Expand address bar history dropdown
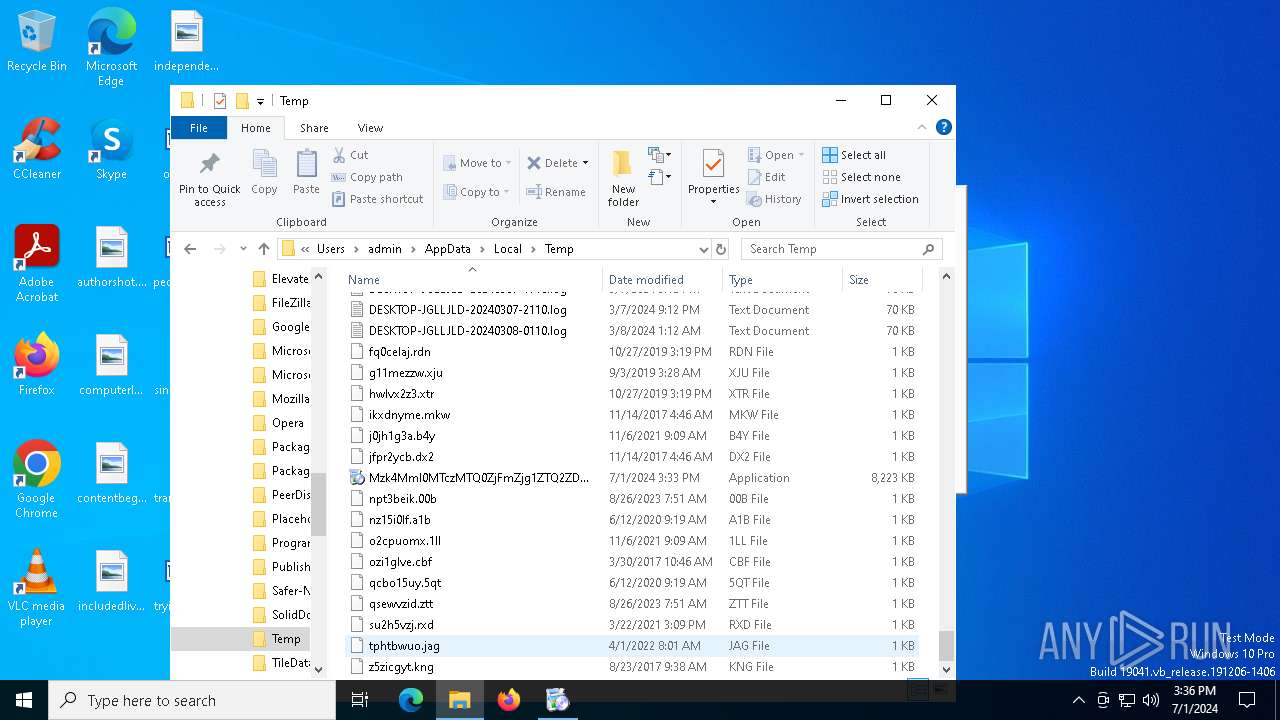The height and width of the screenshot is (720, 1280). pyautogui.click(x=703, y=249)
